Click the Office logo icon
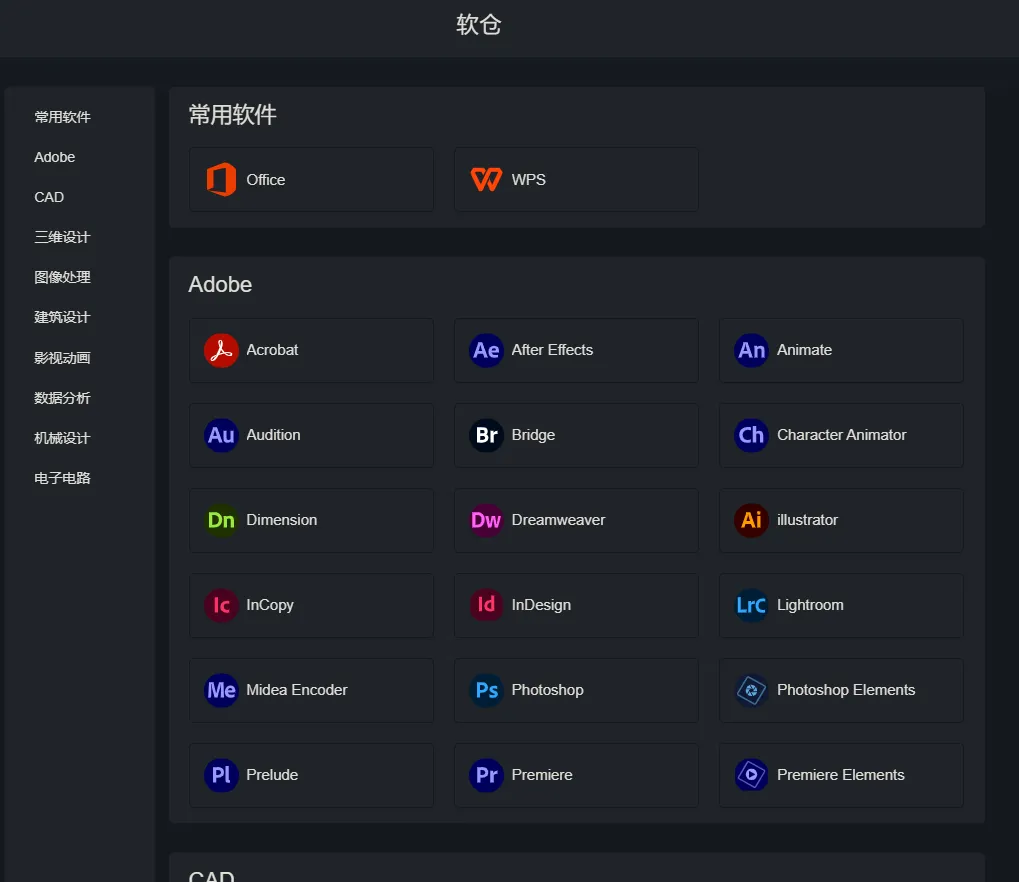The width and height of the screenshot is (1019, 882). point(221,179)
